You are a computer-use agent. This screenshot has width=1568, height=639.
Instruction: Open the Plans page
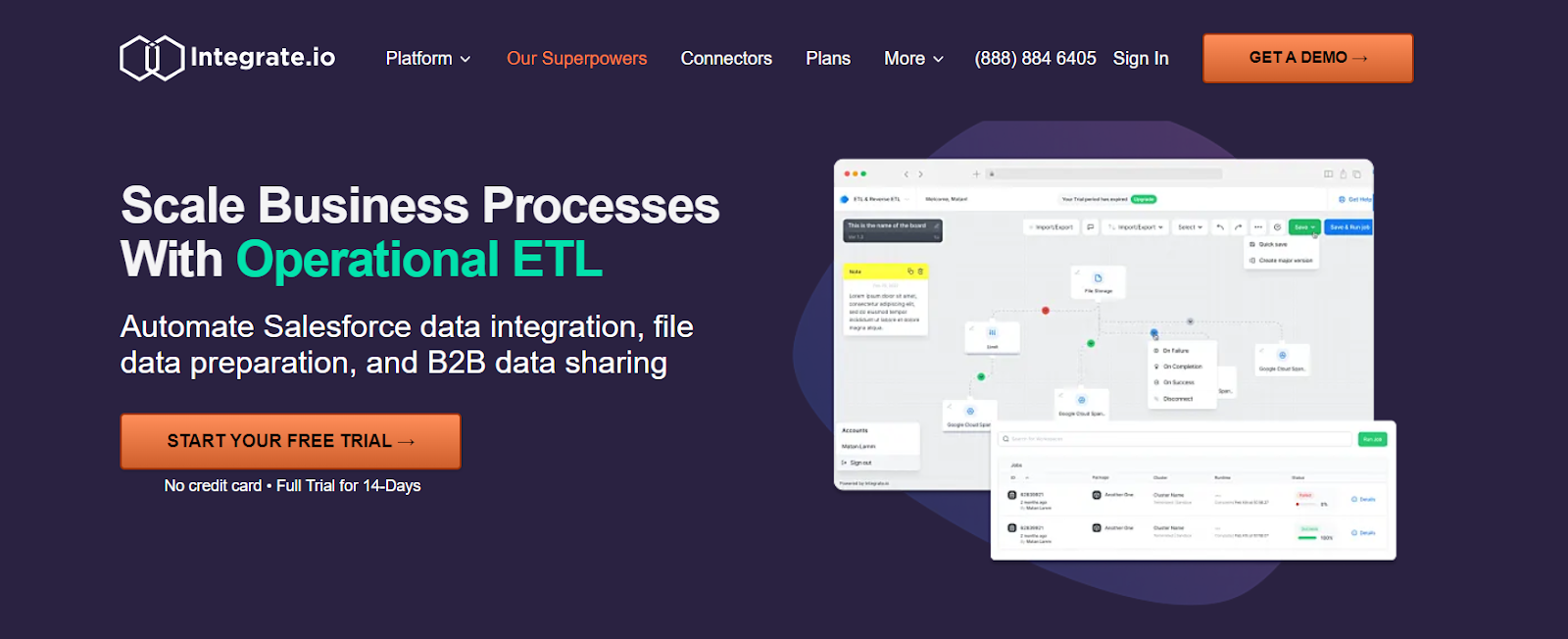click(828, 59)
